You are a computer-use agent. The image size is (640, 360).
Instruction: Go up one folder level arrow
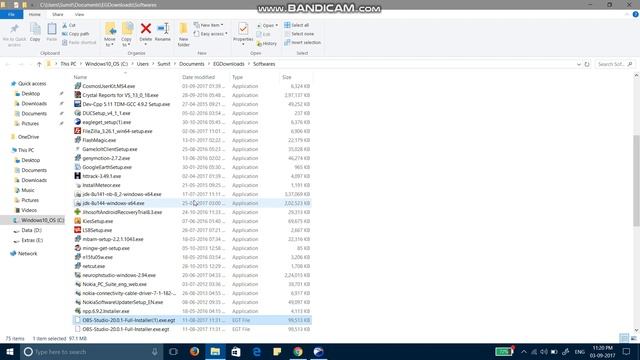tap(39, 64)
